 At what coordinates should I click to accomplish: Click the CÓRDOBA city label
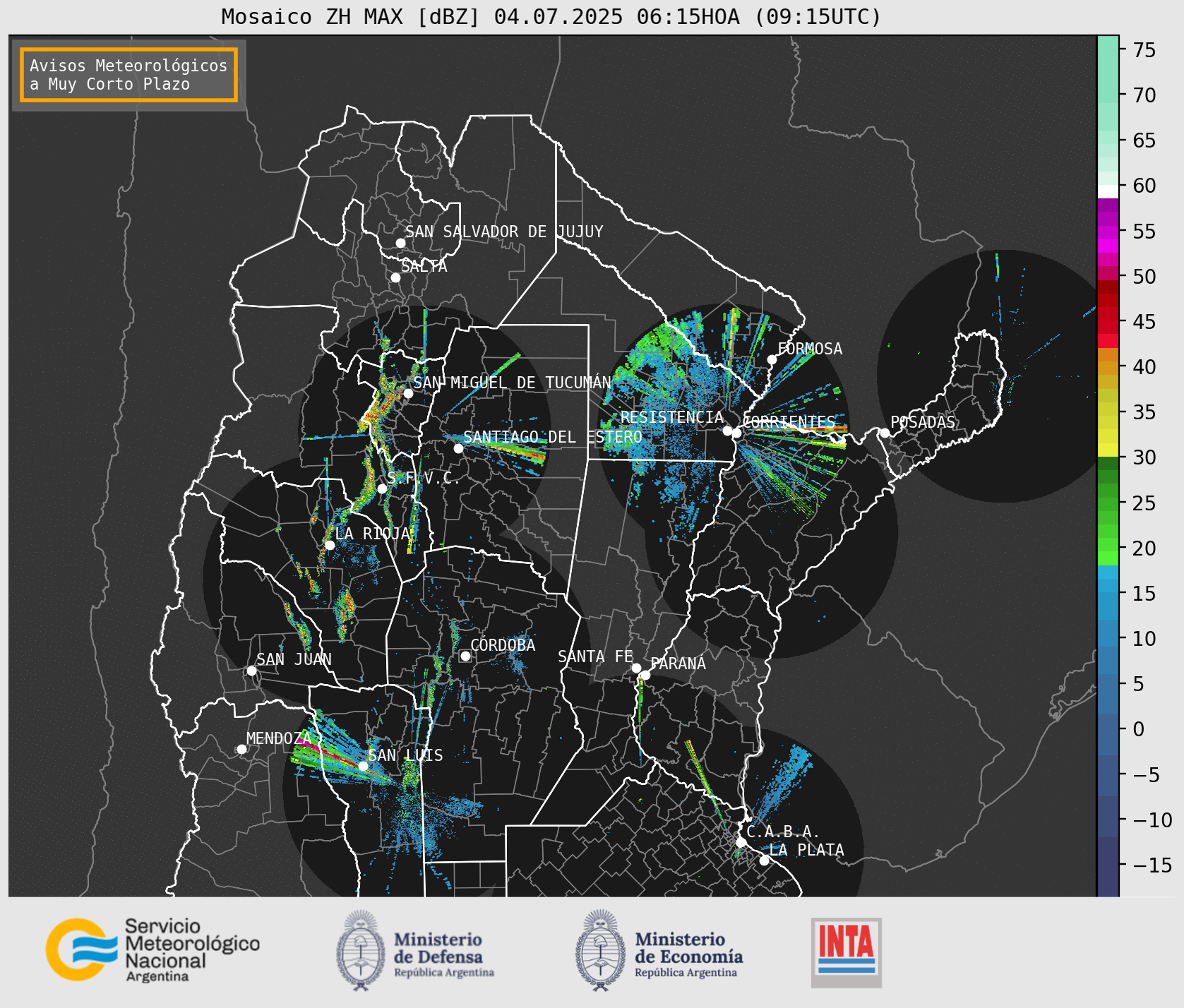coord(503,644)
